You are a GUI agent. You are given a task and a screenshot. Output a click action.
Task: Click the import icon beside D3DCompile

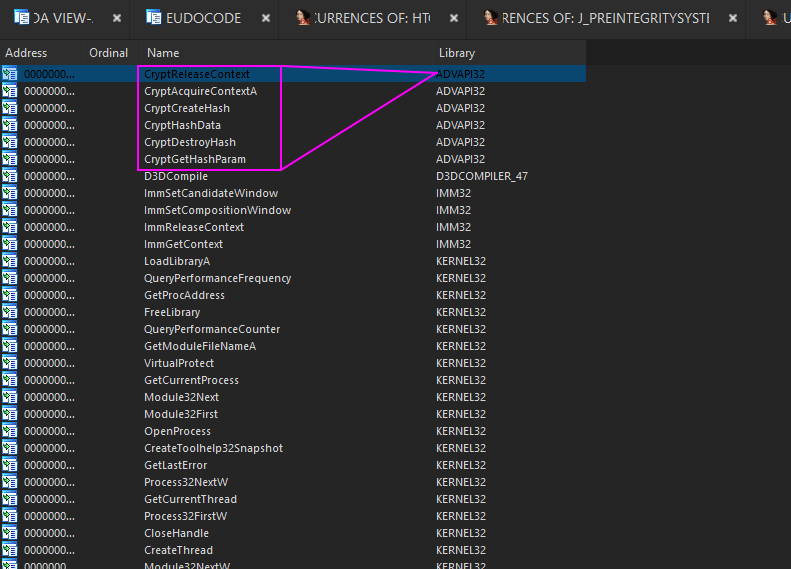pos(10,176)
